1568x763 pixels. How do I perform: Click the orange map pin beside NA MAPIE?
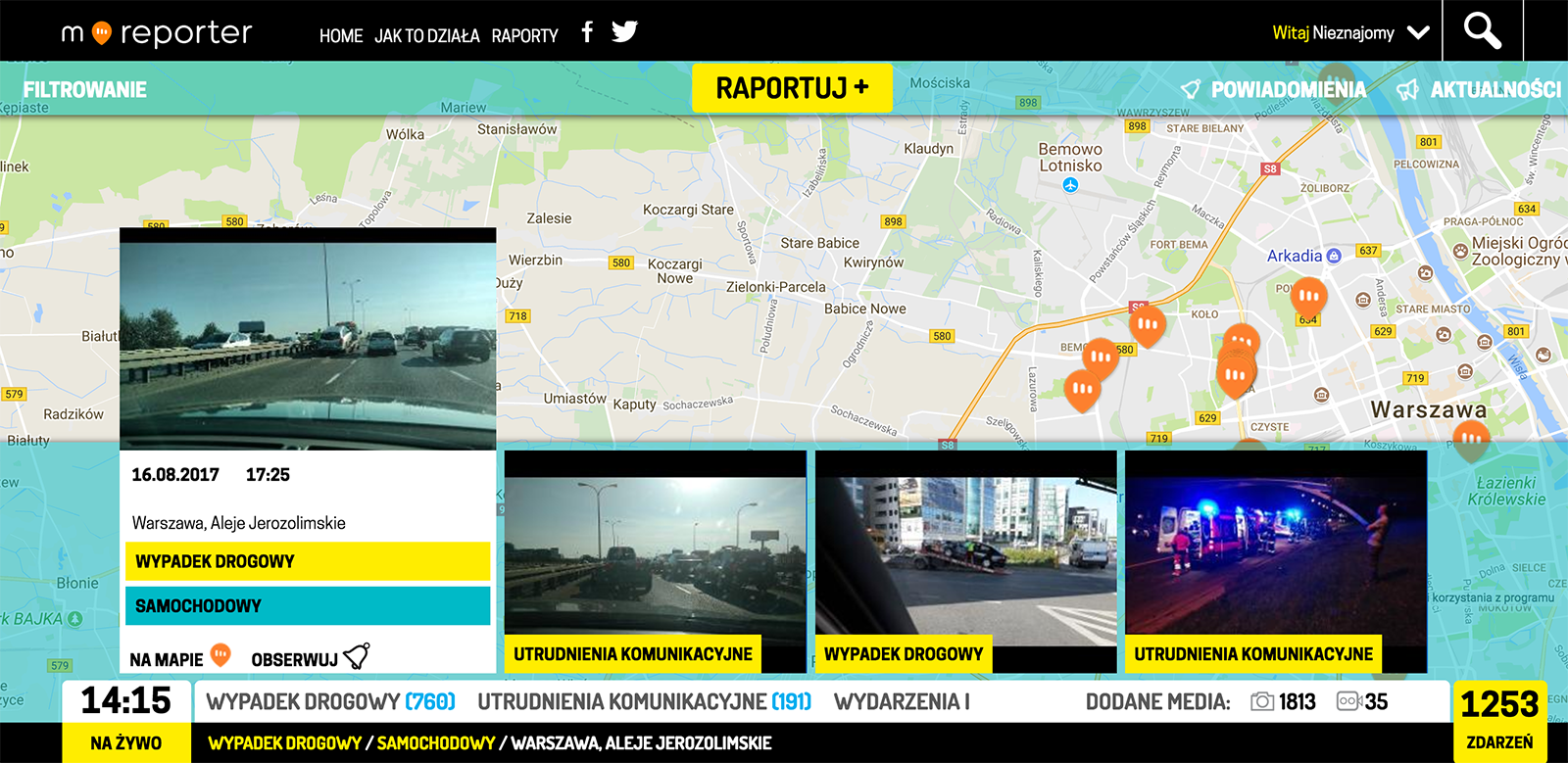click(221, 654)
